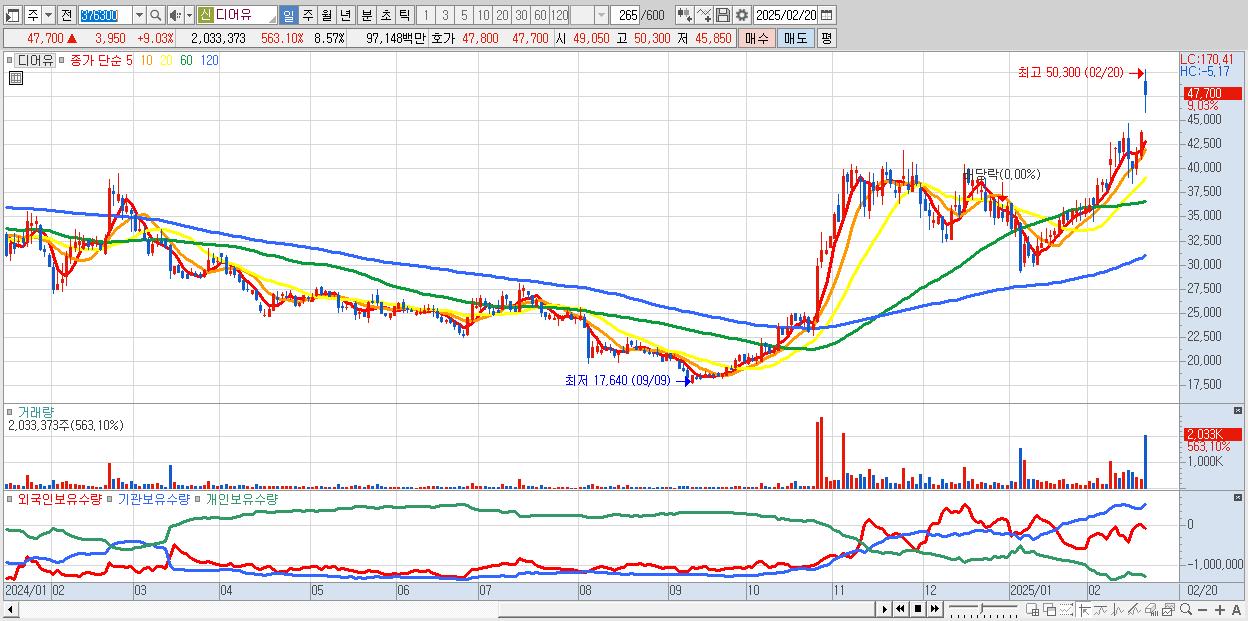Click the overlapping windows icon
Screen dimensions: 1248x621
[1050, 609]
